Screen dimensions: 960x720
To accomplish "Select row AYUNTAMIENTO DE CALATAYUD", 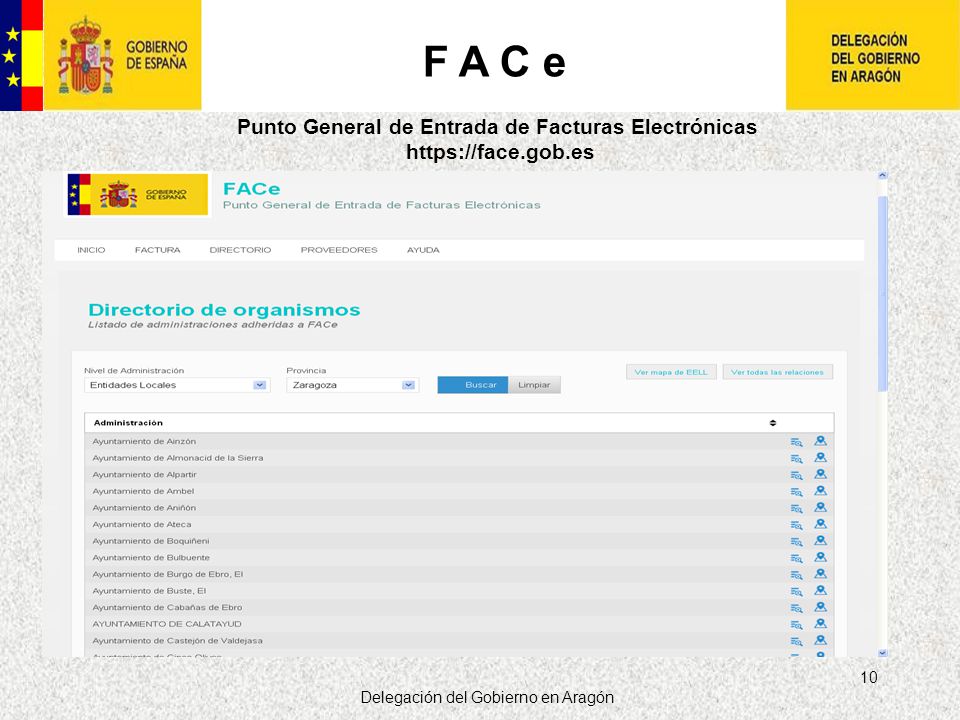I will pyautogui.click(x=459, y=624).
